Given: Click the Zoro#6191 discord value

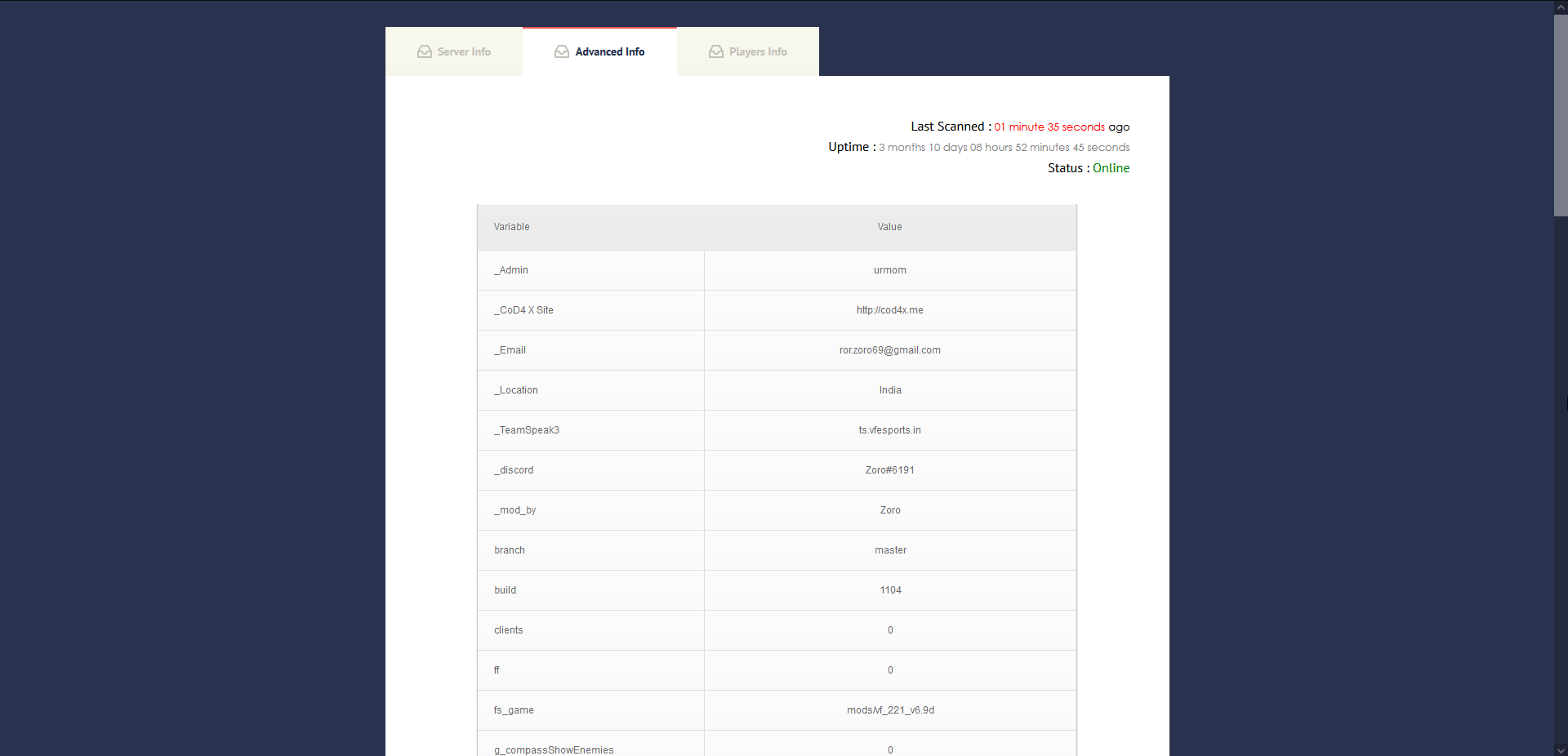Looking at the screenshot, I should (890, 470).
